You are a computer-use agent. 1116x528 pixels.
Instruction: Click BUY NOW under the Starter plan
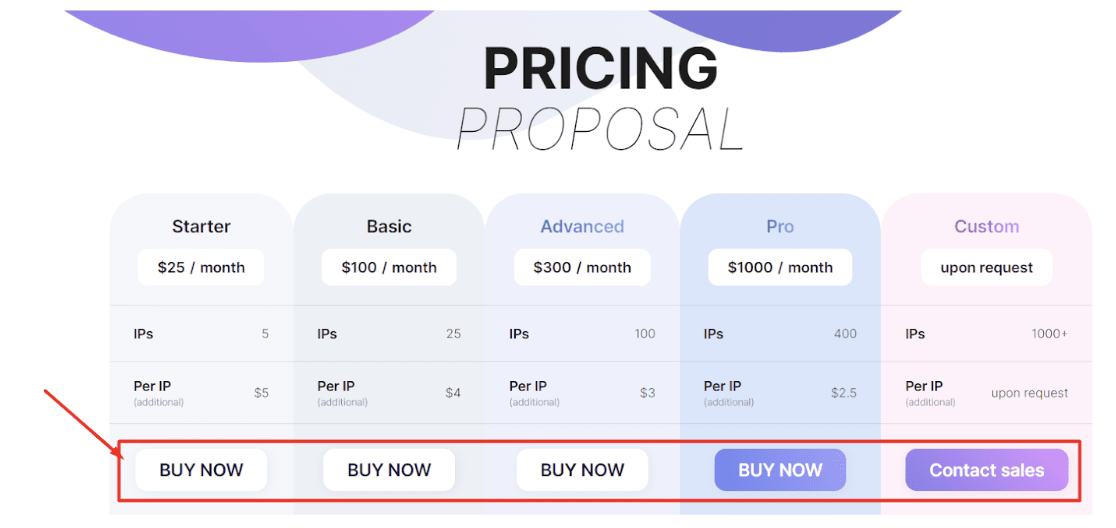[201, 470]
